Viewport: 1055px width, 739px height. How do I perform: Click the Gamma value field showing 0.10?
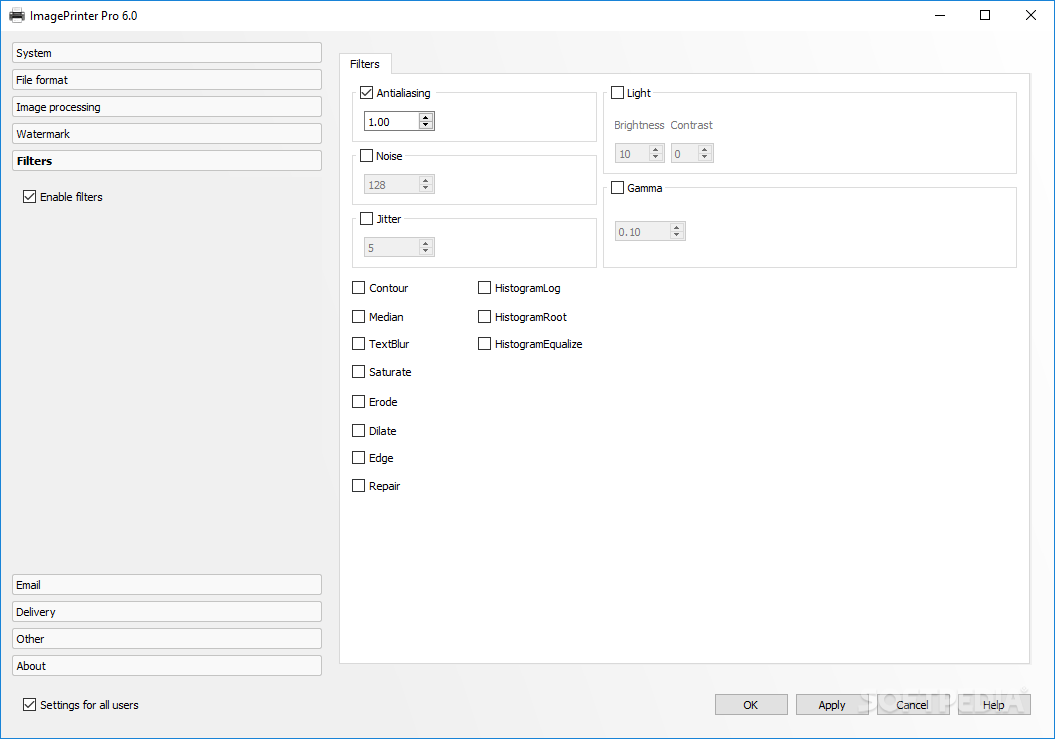coord(643,232)
